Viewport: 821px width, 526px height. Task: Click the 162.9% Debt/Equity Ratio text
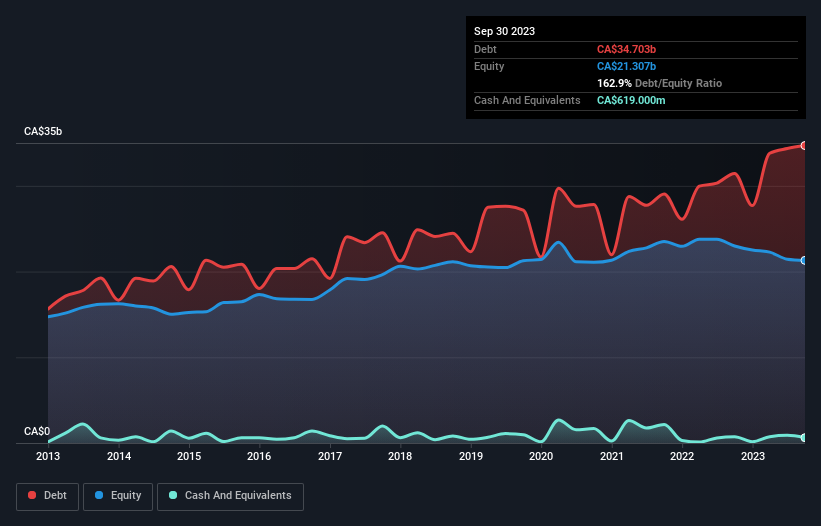click(659, 83)
